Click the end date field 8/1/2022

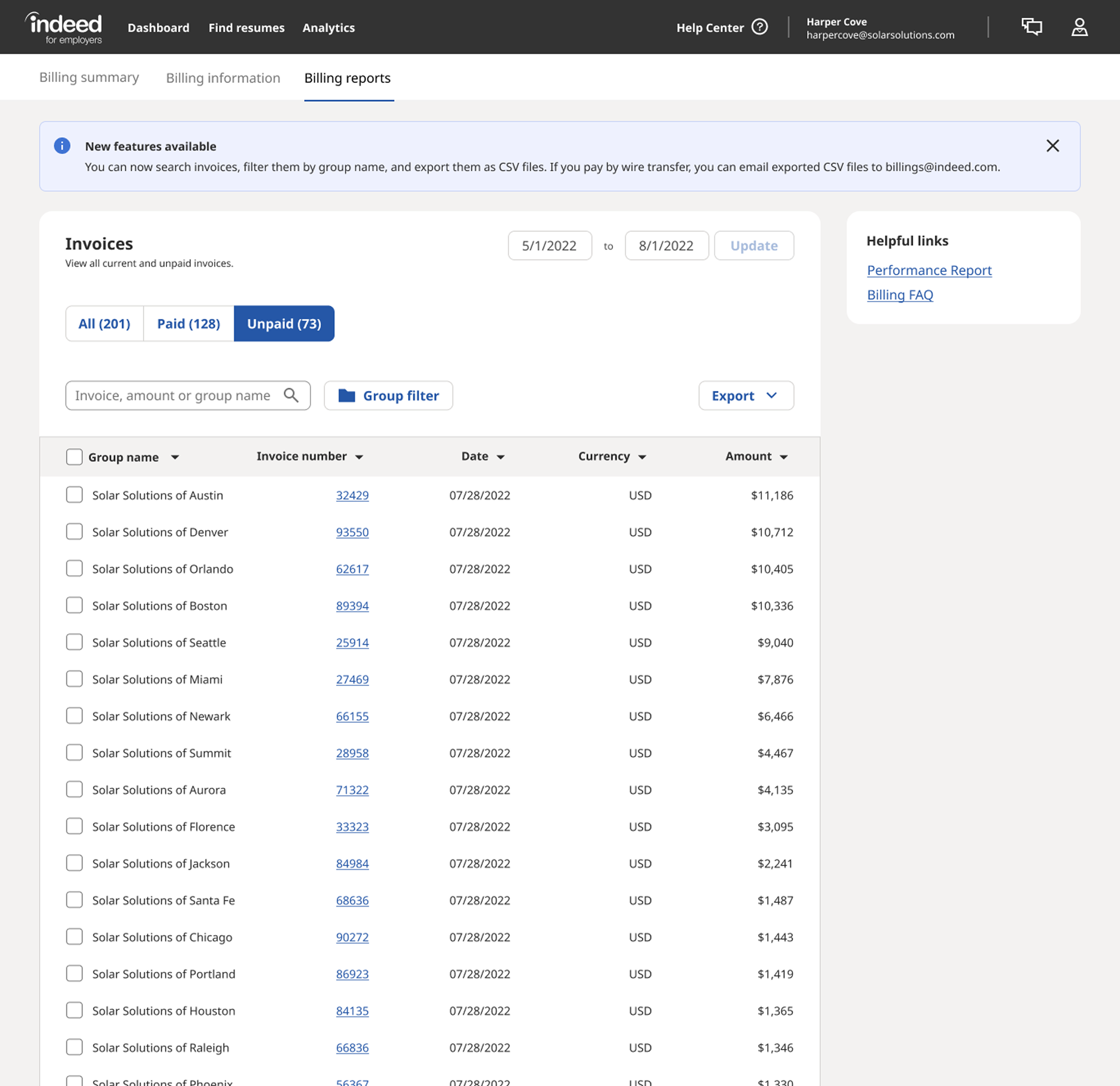coord(667,246)
